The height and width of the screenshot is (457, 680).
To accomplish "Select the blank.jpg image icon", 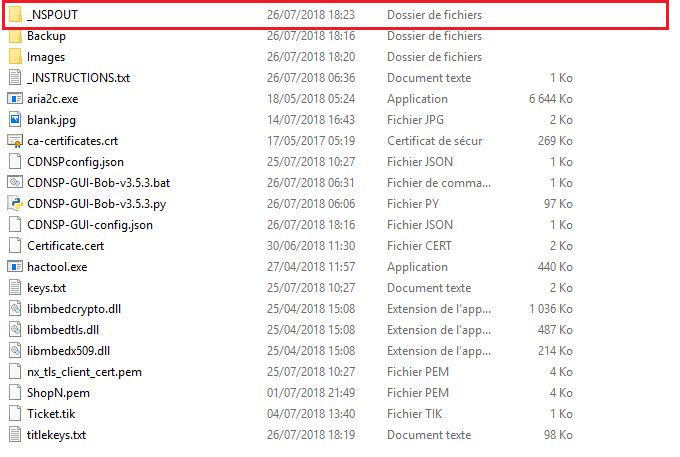I will coord(15,120).
